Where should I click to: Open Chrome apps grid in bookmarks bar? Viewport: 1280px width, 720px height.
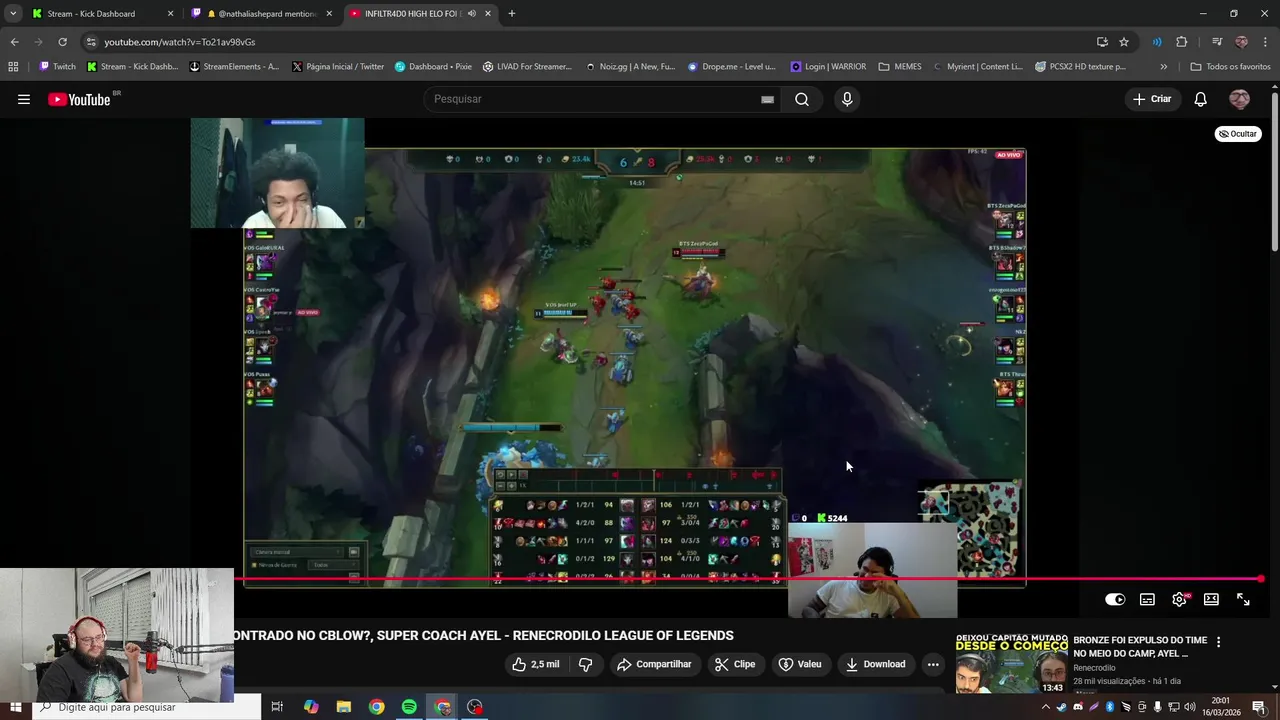[13, 67]
